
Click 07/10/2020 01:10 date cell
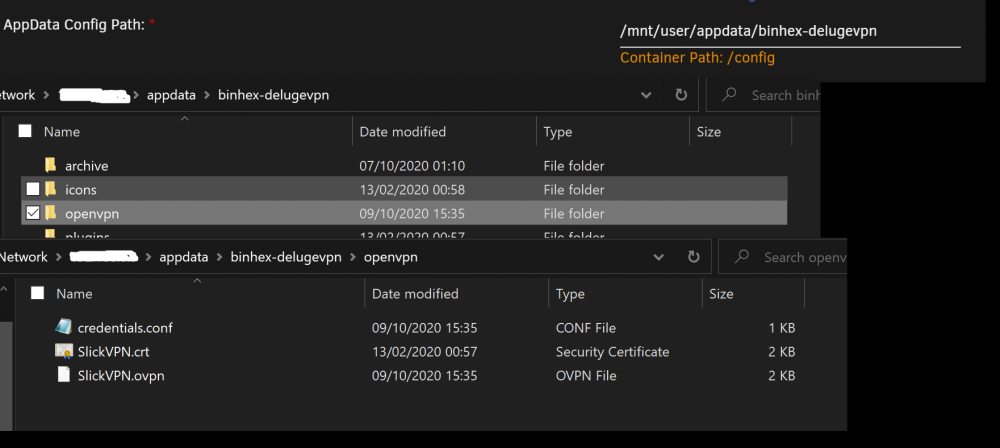[412, 166]
